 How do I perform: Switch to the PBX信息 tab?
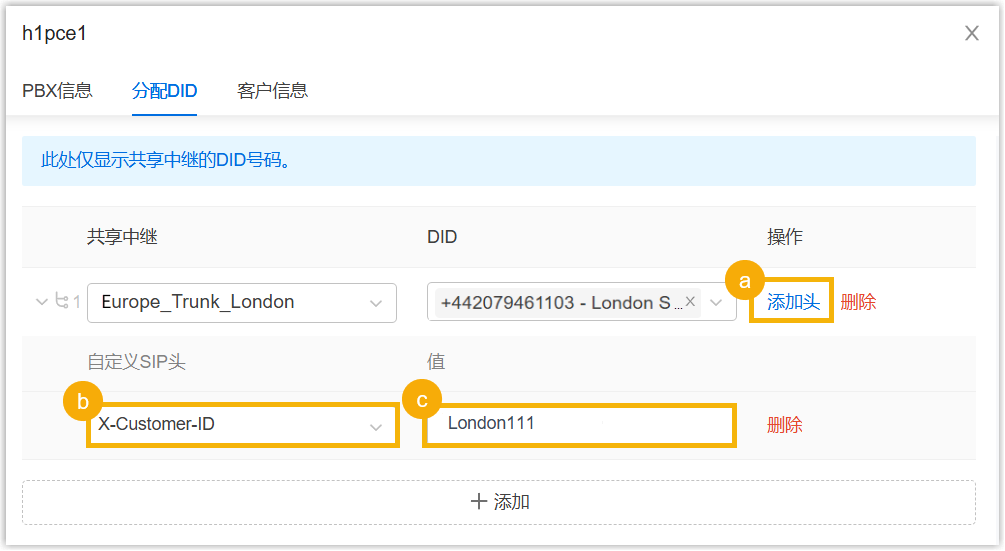tap(57, 91)
